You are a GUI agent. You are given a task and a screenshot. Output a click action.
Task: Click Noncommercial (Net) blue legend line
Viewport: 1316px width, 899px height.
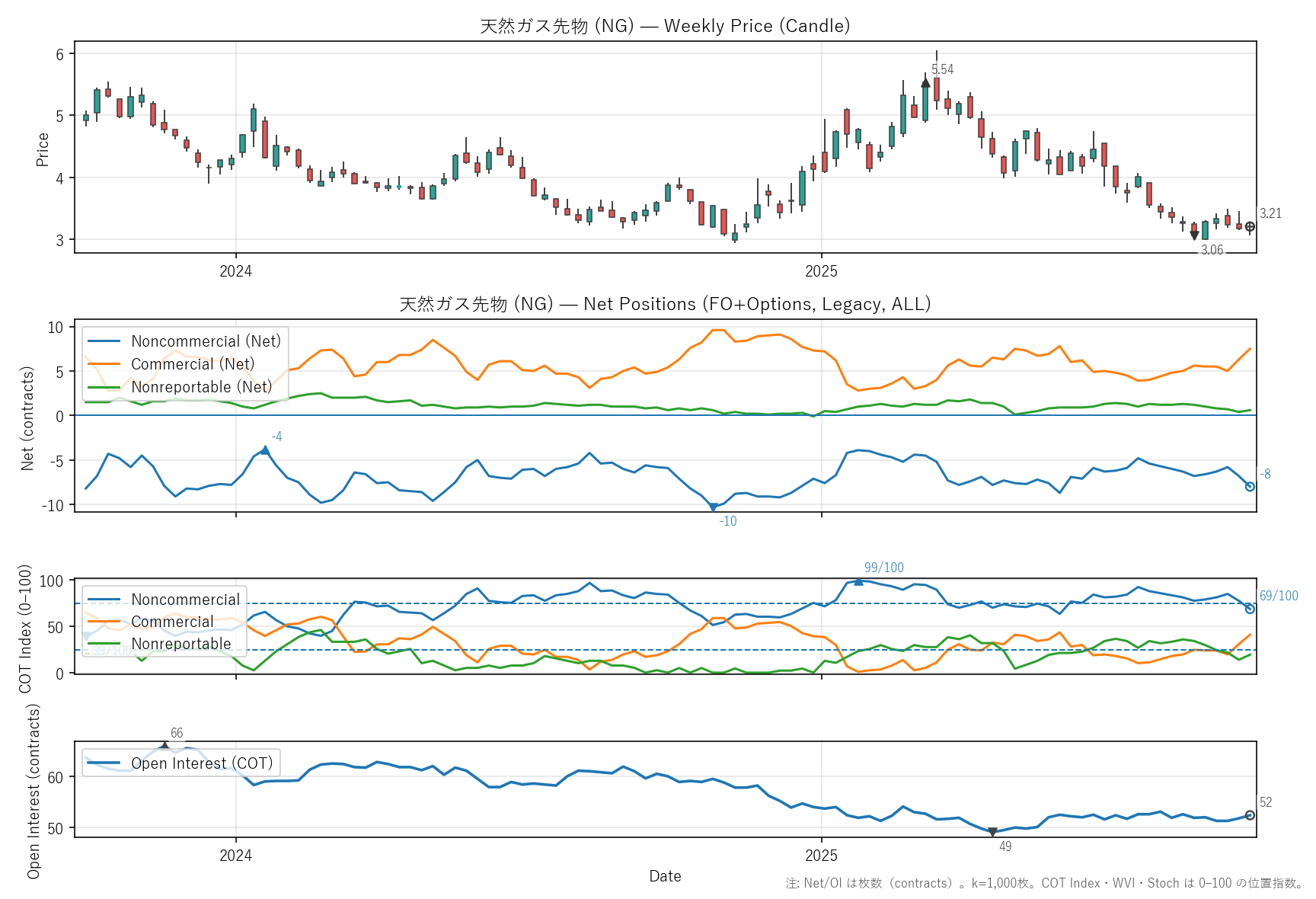[x=104, y=341]
